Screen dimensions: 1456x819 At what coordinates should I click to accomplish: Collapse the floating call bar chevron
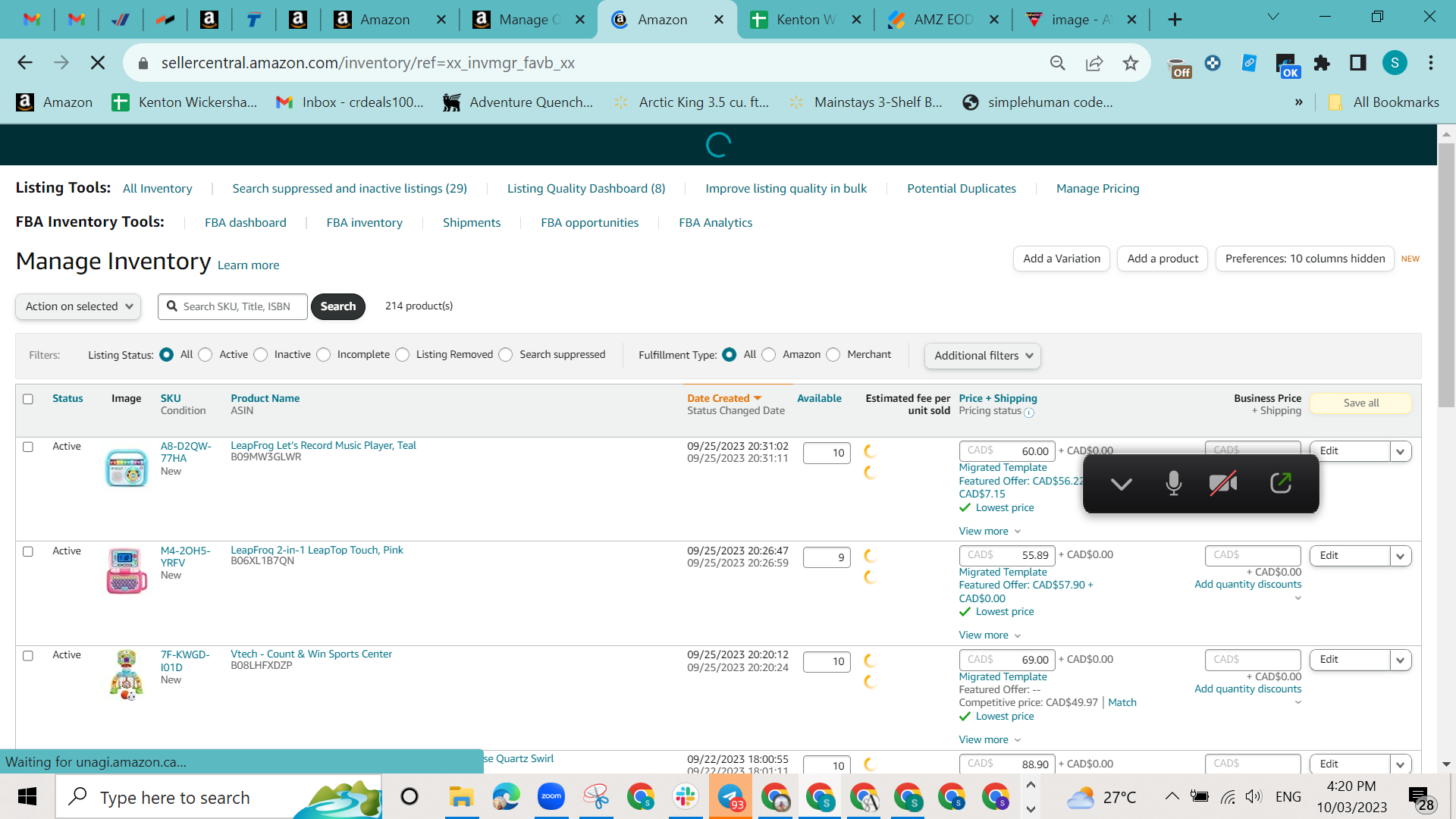coord(1121,484)
